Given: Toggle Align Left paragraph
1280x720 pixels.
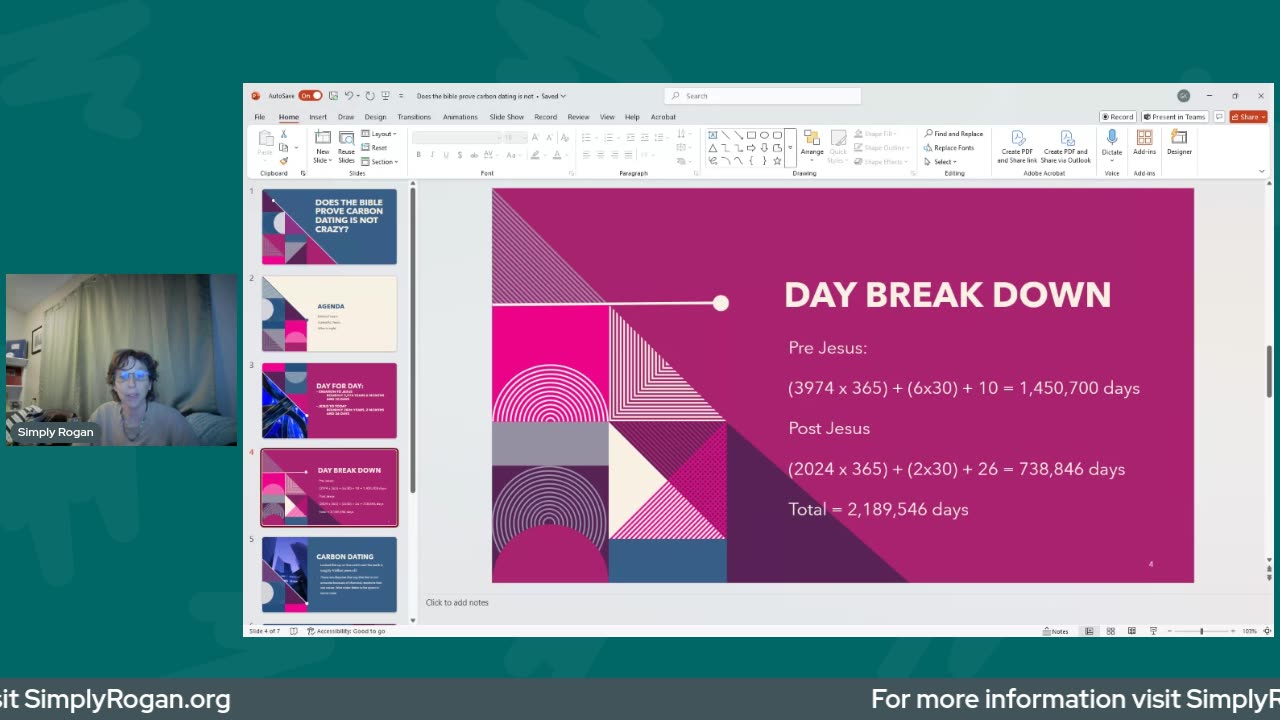Looking at the screenshot, I should click(587, 155).
